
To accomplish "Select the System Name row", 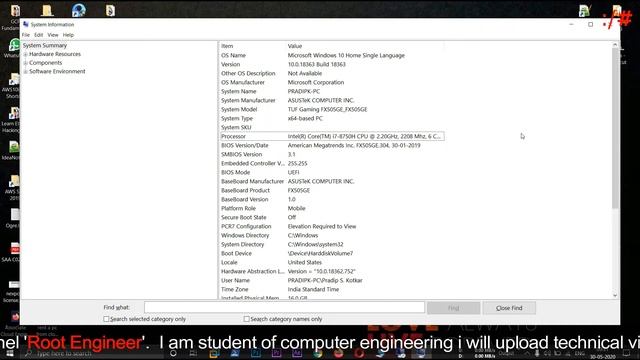I will (x=332, y=91).
